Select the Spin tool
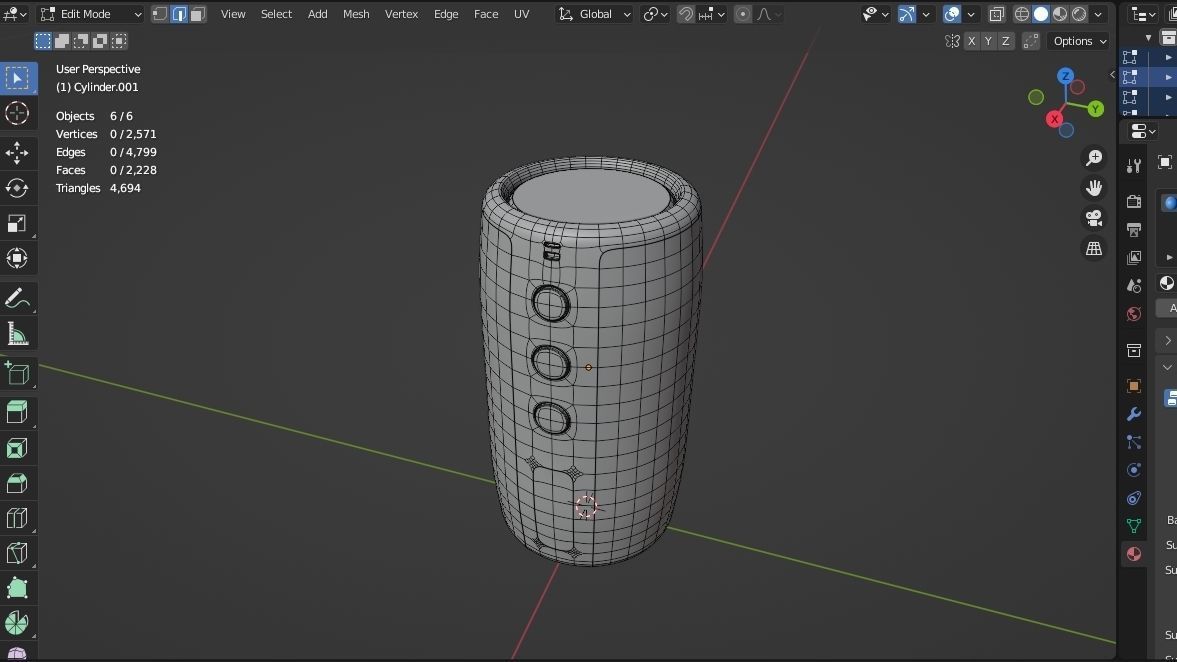Screen dimensions: 1177x662 pyautogui.click(x=17, y=624)
